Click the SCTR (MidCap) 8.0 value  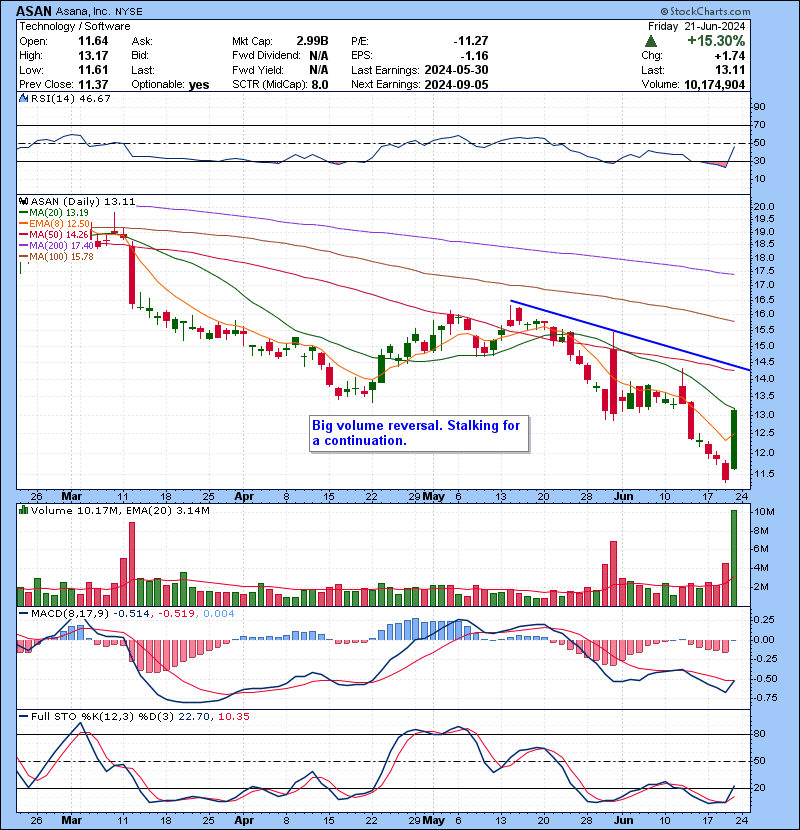click(x=319, y=85)
